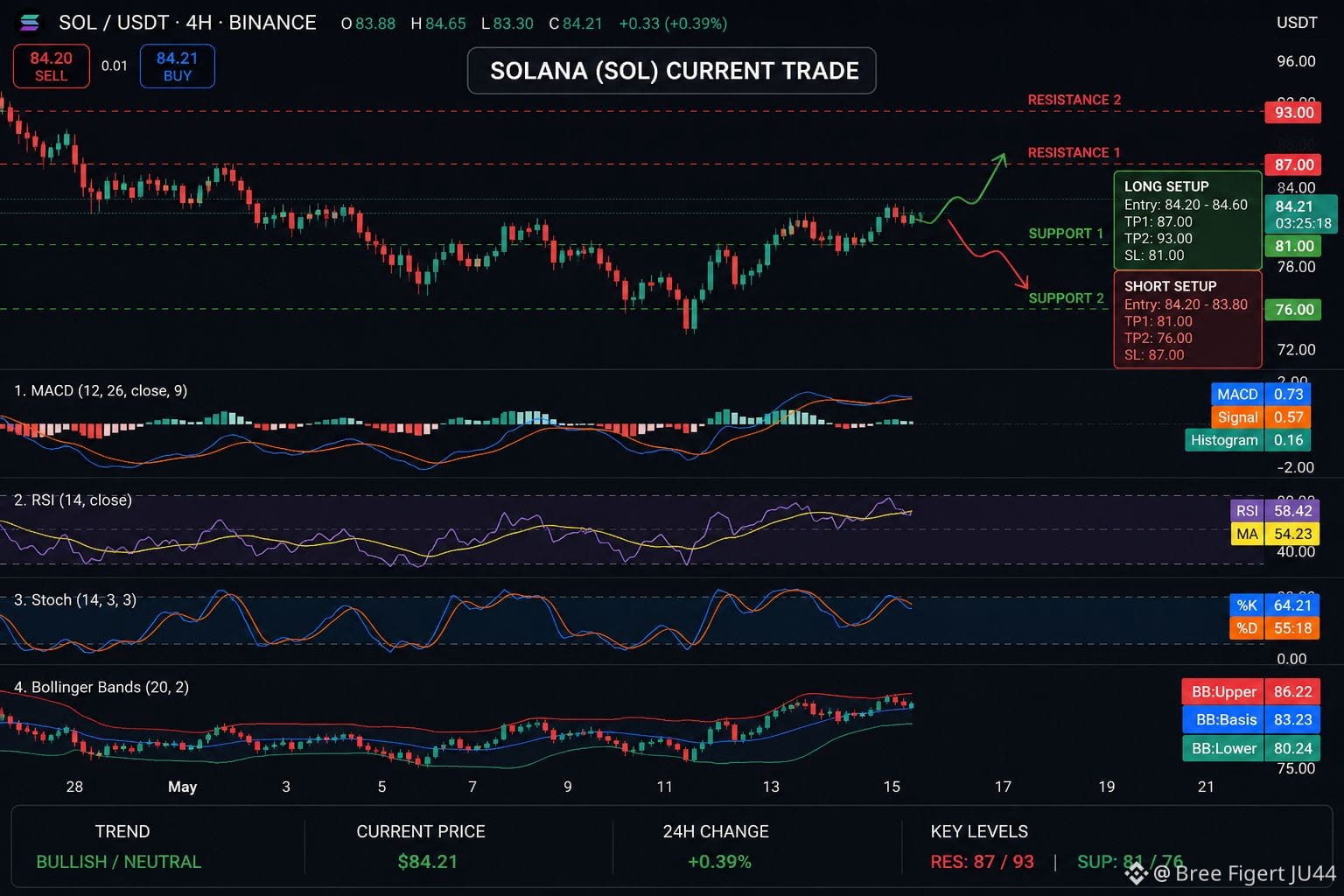The width and height of the screenshot is (1344, 896).
Task: Click the blue 84.21 BUY button
Action: [177, 66]
